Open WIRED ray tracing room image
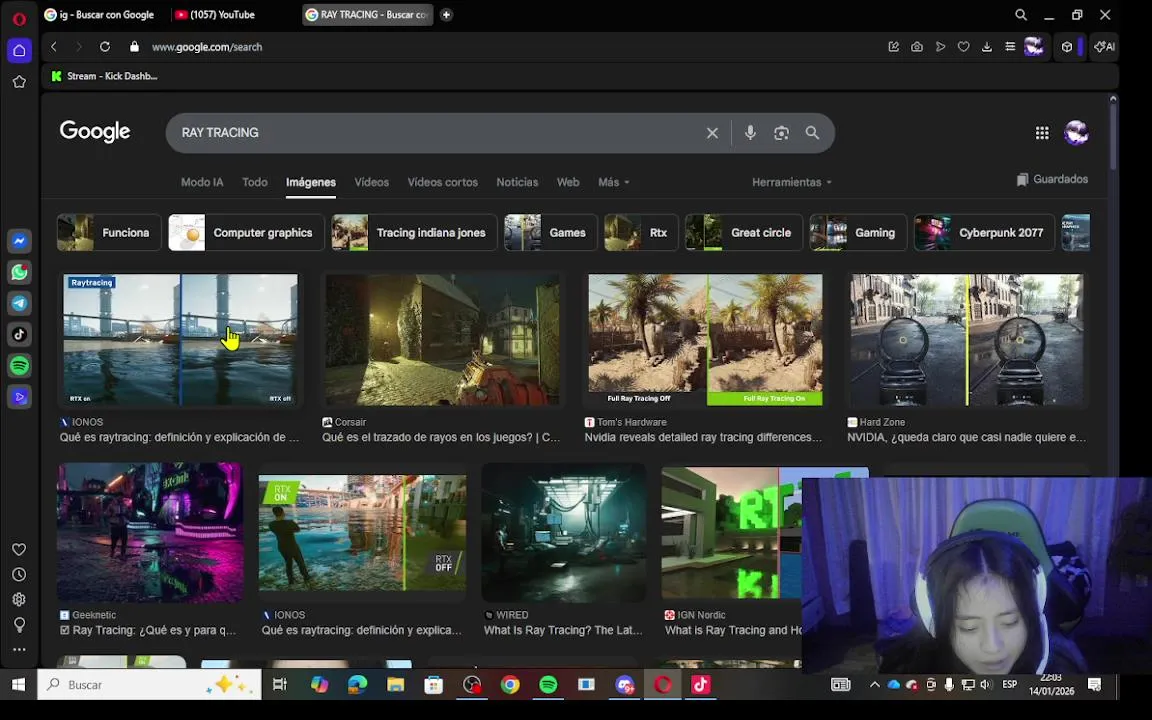This screenshot has width=1152, height=720. click(x=564, y=533)
